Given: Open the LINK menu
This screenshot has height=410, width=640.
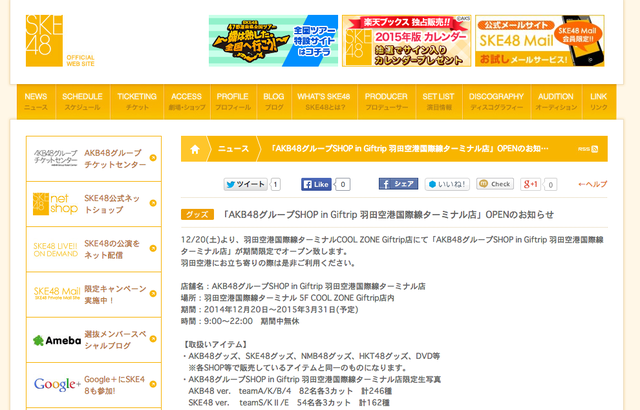Looking at the screenshot, I should tap(599, 102).
